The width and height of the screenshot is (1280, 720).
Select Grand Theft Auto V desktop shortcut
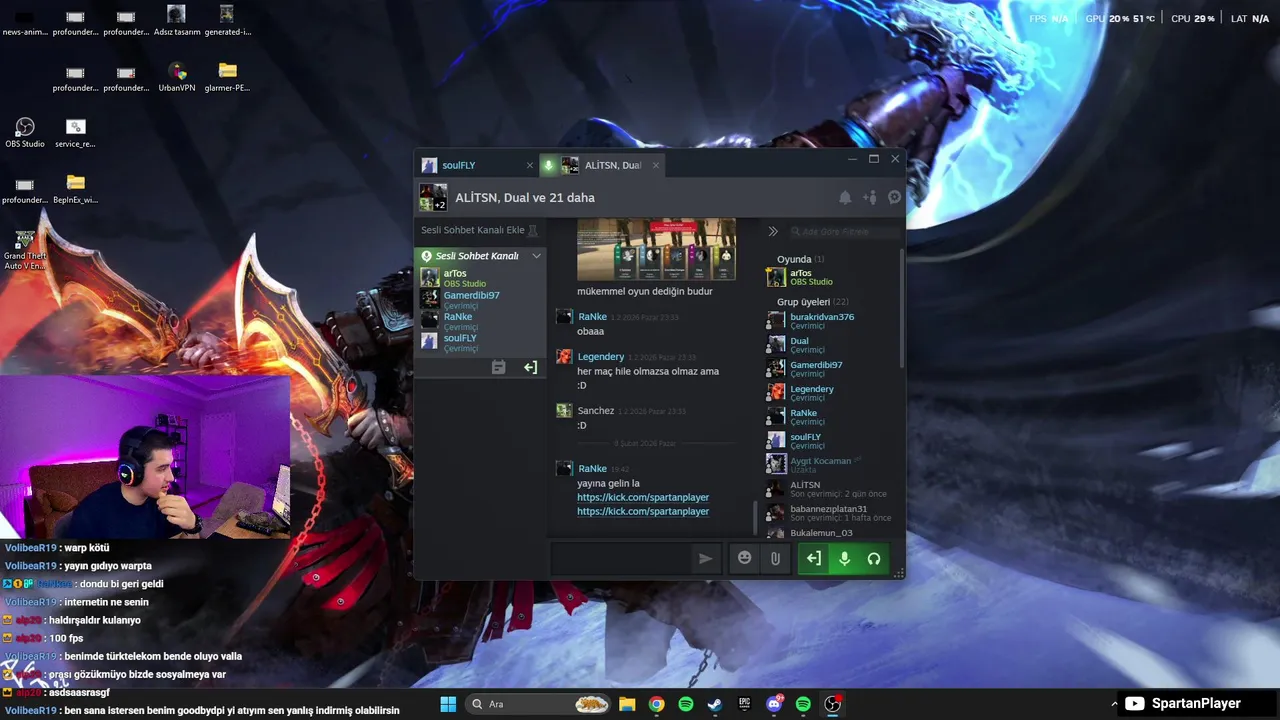(25, 250)
